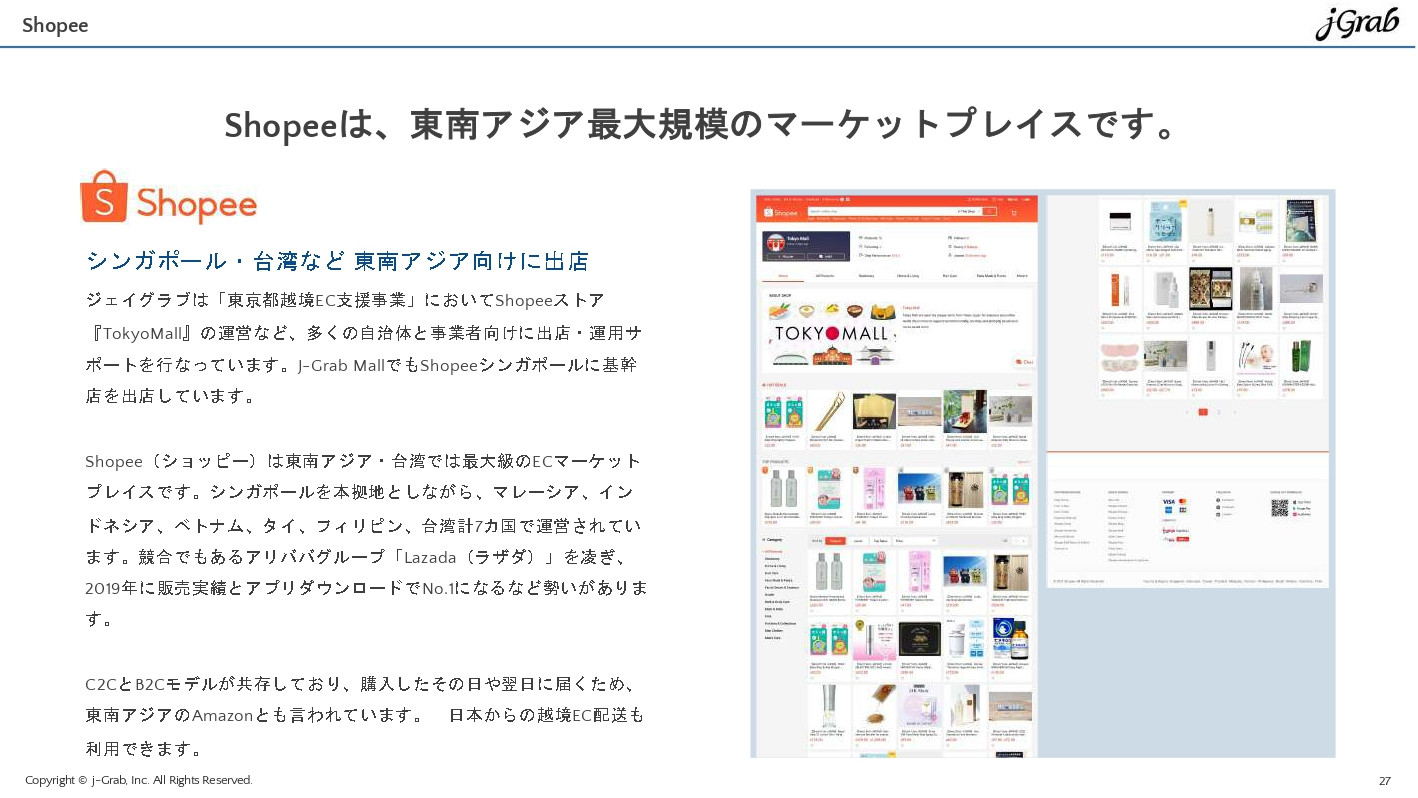1418x798 pixels.
Task: Click the j-Grab logo at top right
Action: [x=1357, y=22]
